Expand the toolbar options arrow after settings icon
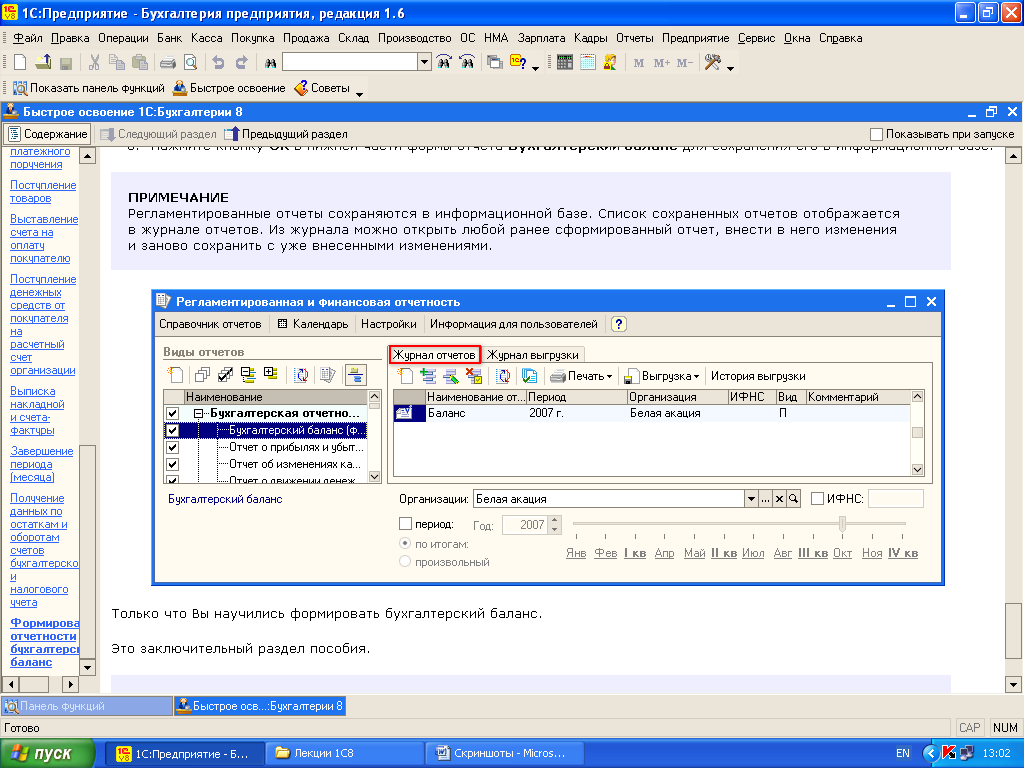Viewport: 1024px width, 768px height. pos(730,68)
